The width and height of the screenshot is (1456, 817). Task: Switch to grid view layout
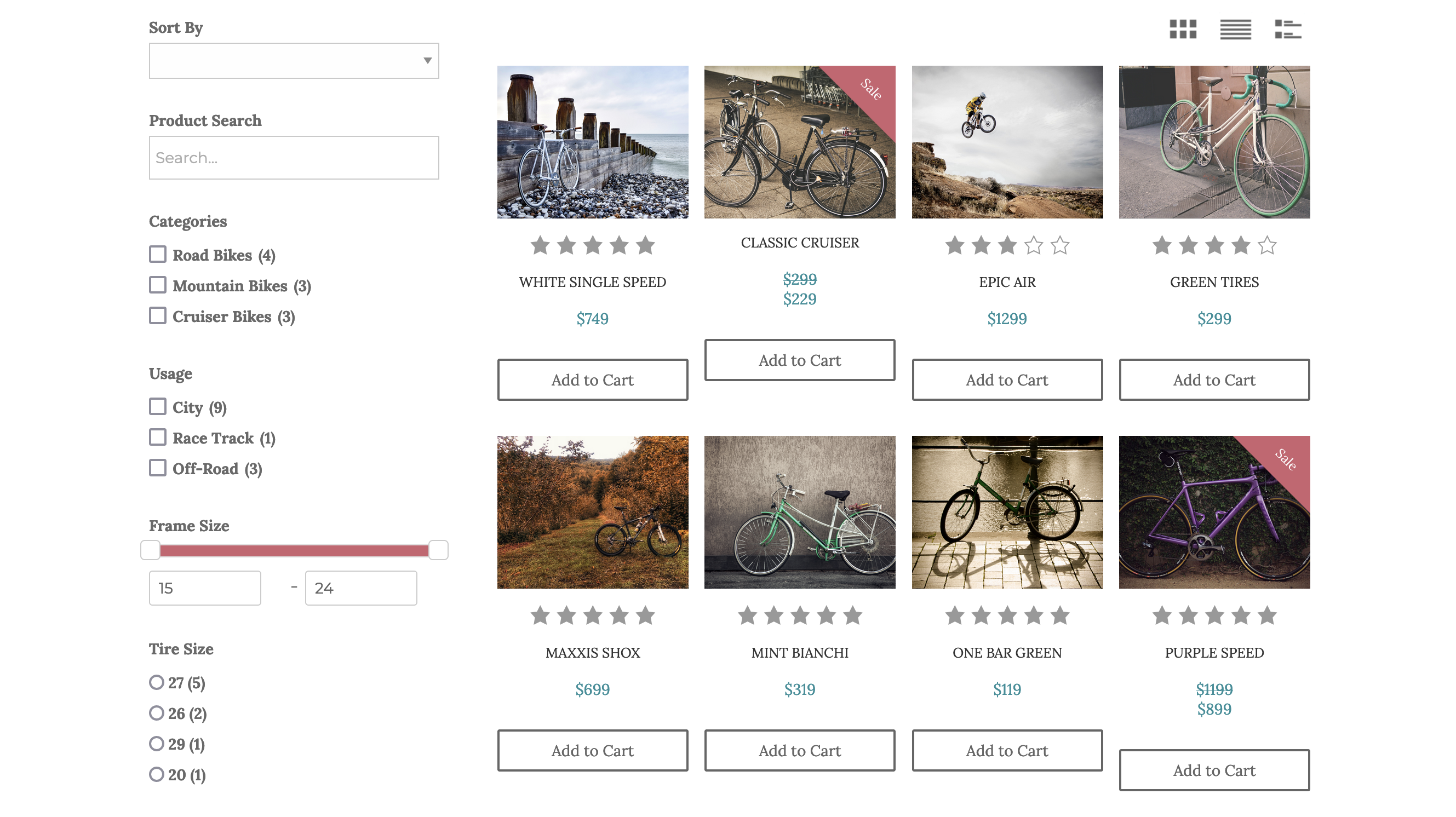pos(1183,30)
